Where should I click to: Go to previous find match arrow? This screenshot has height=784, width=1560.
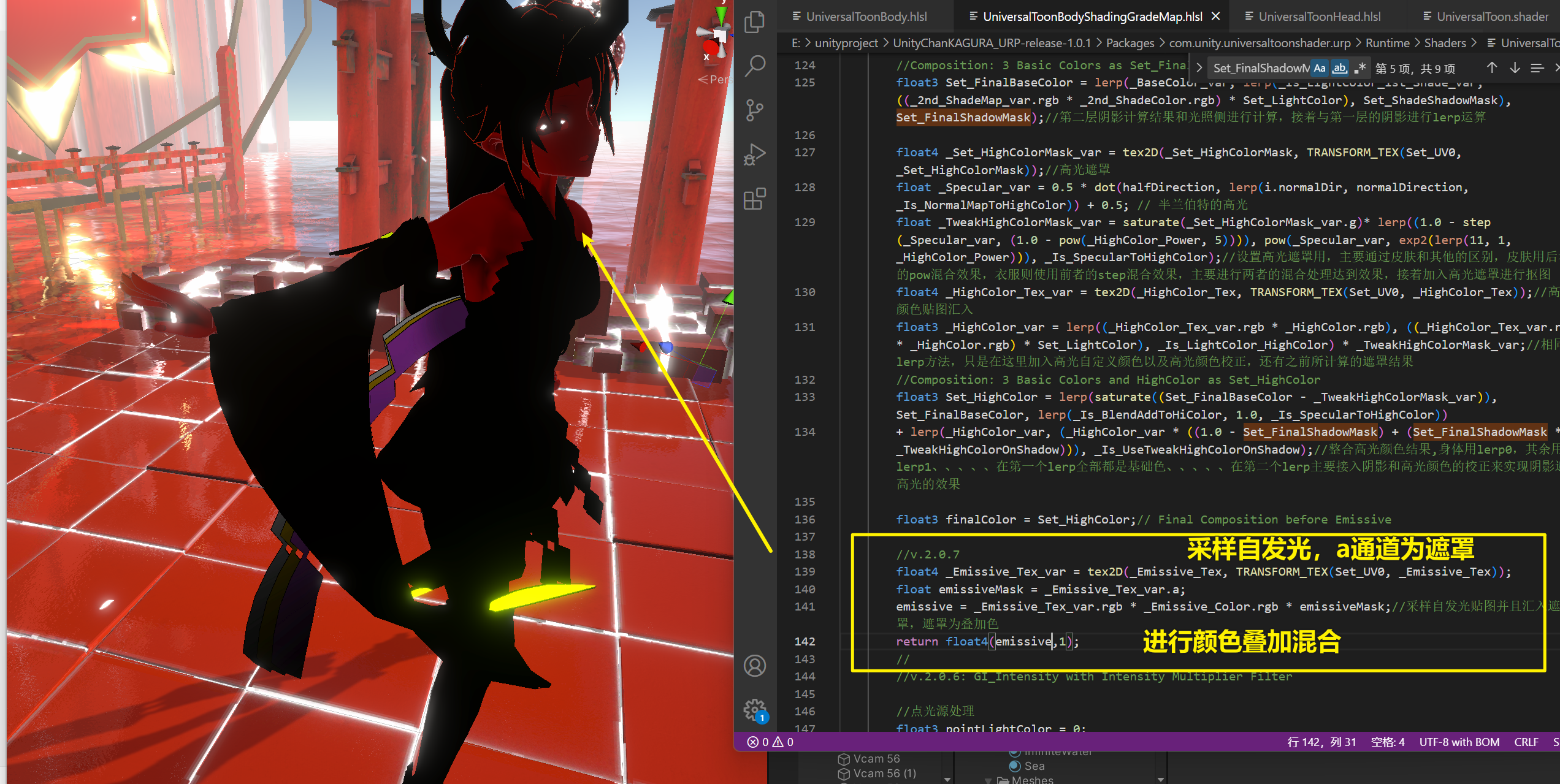tap(1492, 68)
